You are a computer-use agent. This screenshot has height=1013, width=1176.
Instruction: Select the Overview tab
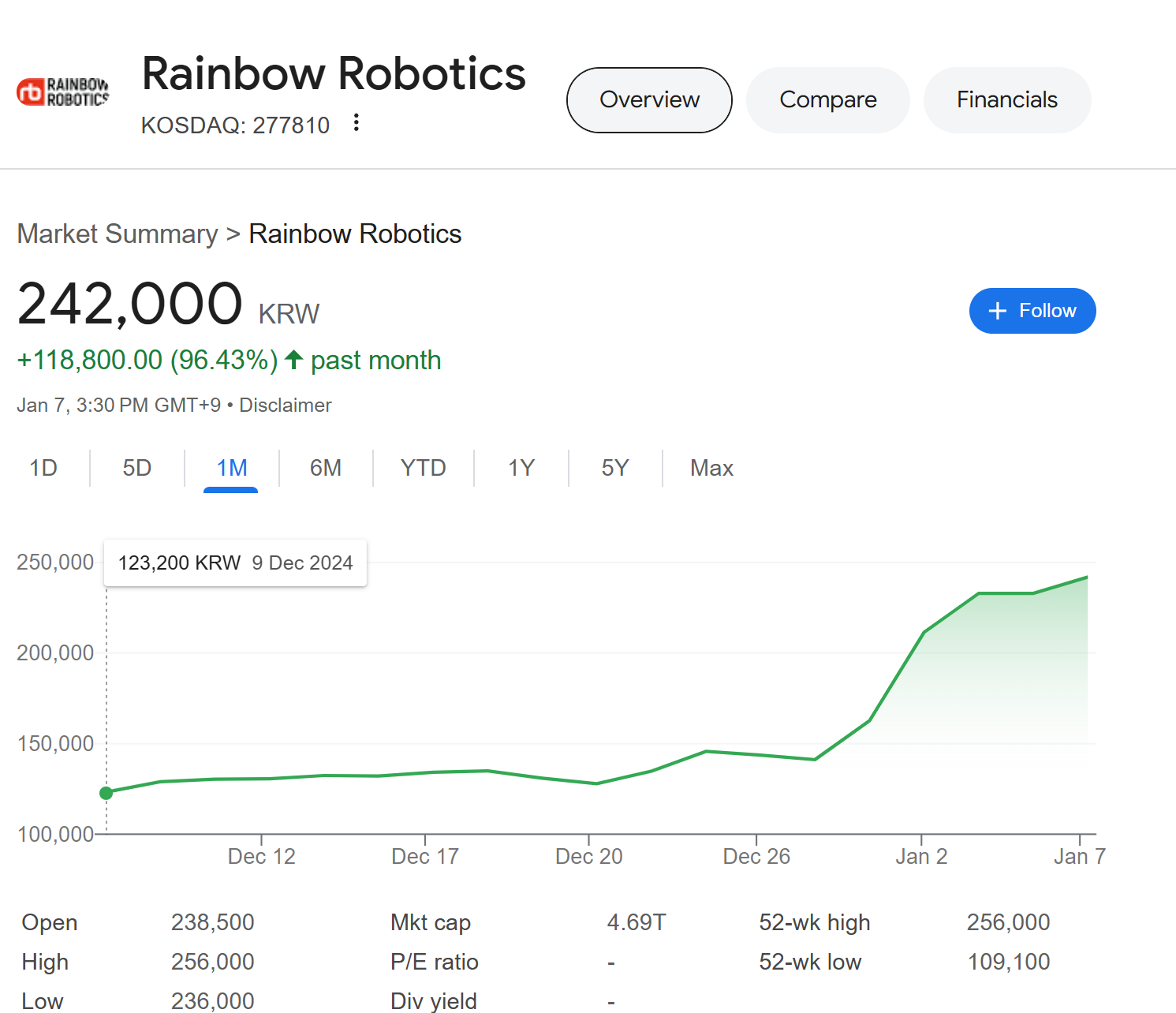pos(649,100)
